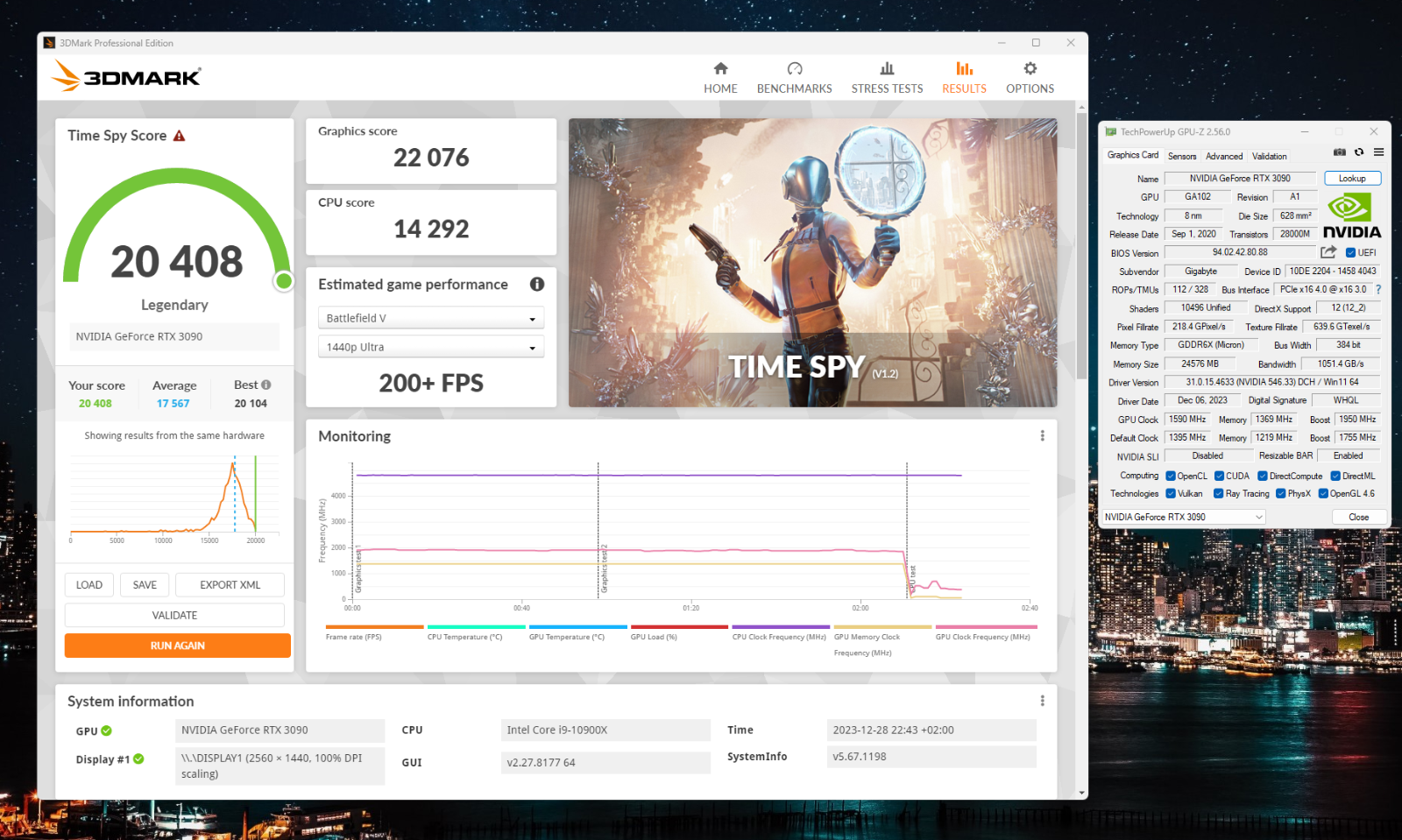Open the System information three-dot menu
1402x840 pixels.
coord(1042,701)
